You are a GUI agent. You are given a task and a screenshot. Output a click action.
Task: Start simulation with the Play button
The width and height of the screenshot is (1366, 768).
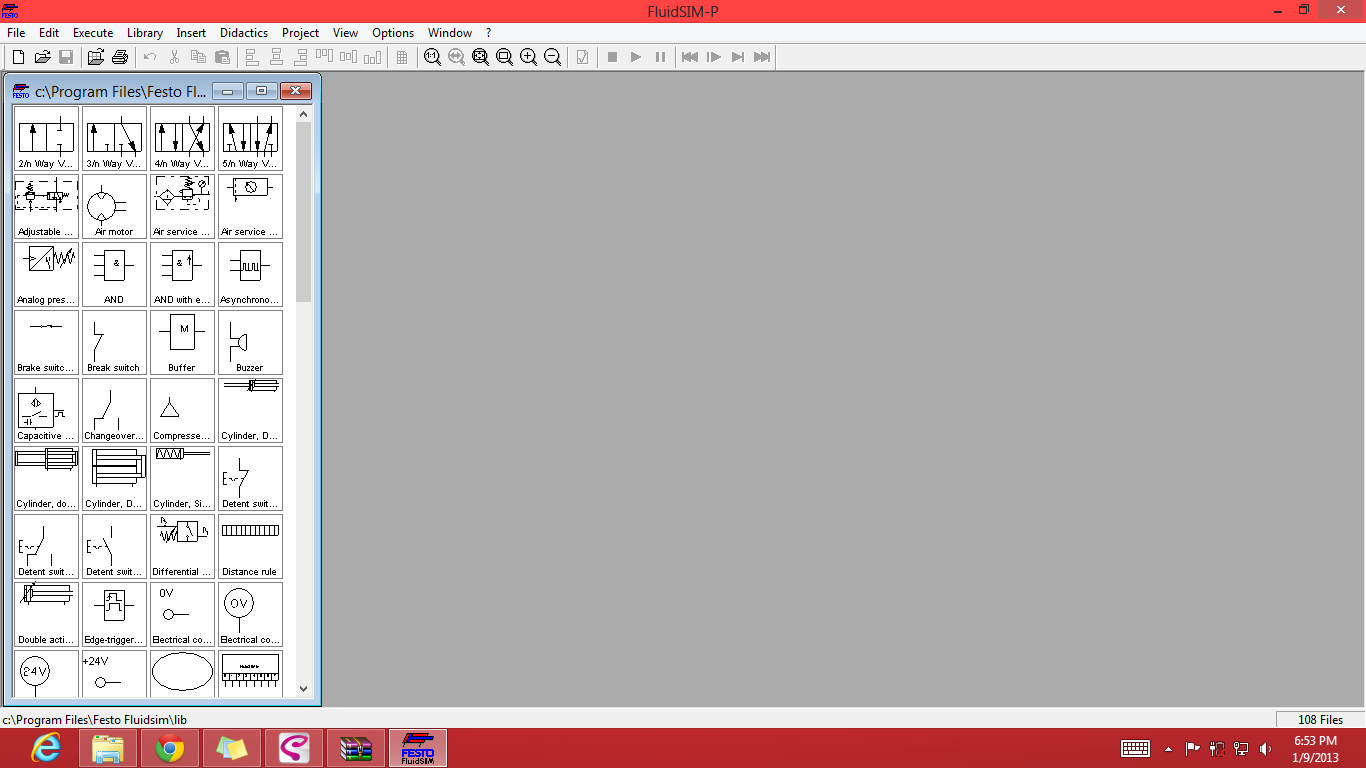tap(636, 57)
